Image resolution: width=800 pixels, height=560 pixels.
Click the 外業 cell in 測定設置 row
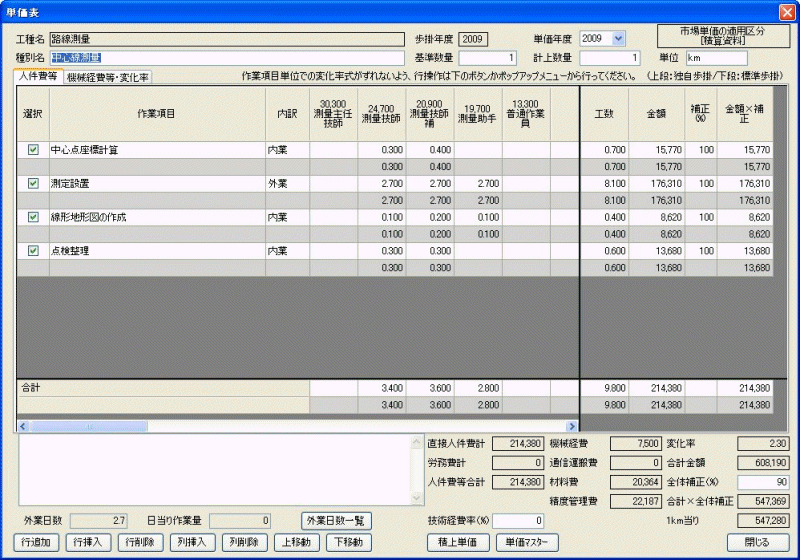287,184
